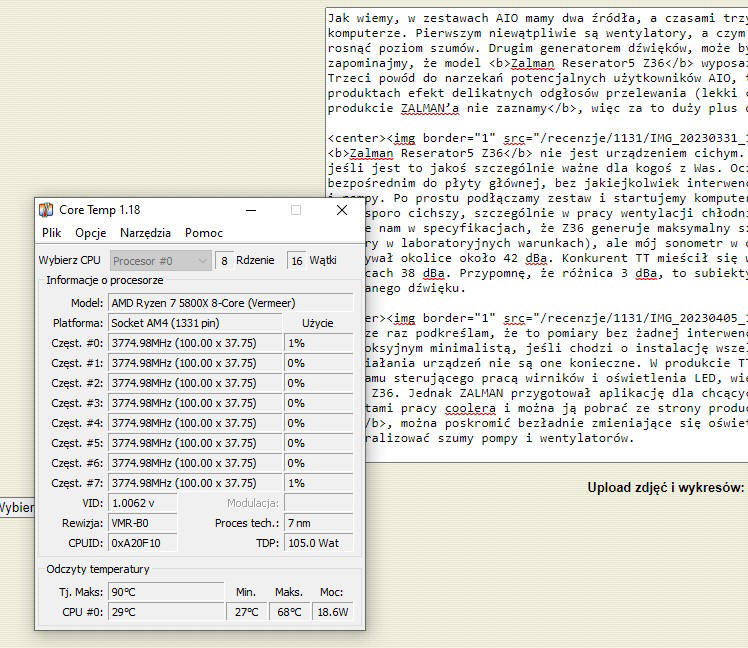Click the Odczyty temperatury group label
The height and width of the screenshot is (648, 748).
click(98, 569)
